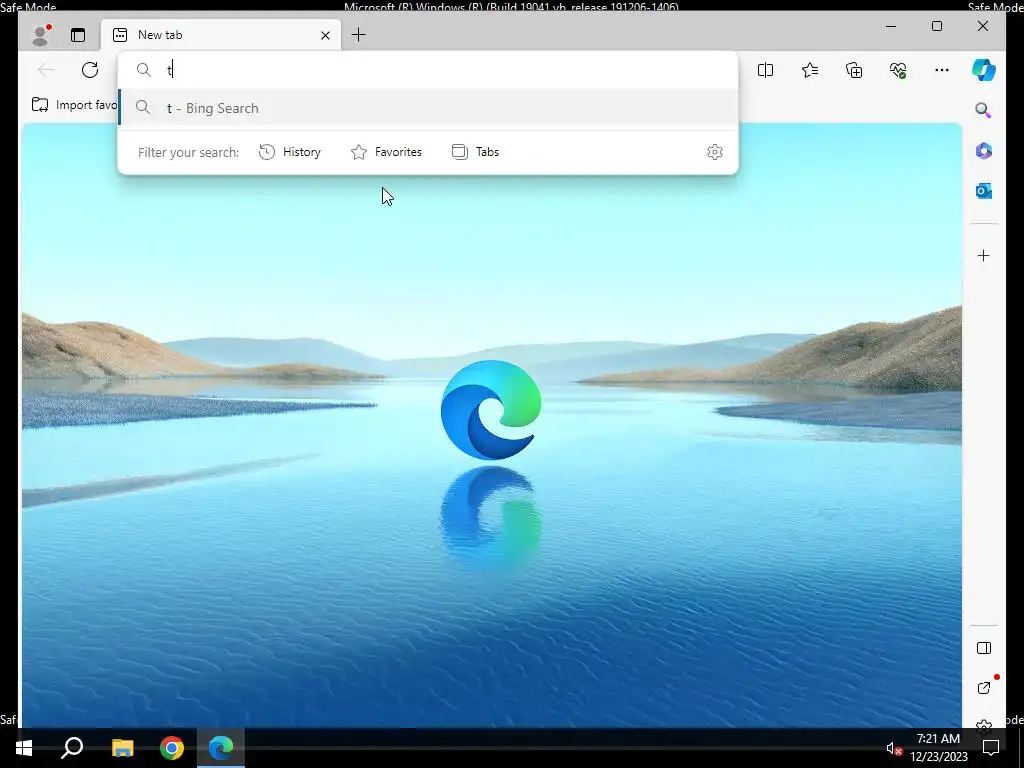Open the Copilot icon
The height and width of the screenshot is (768, 1024).
(984, 70)
